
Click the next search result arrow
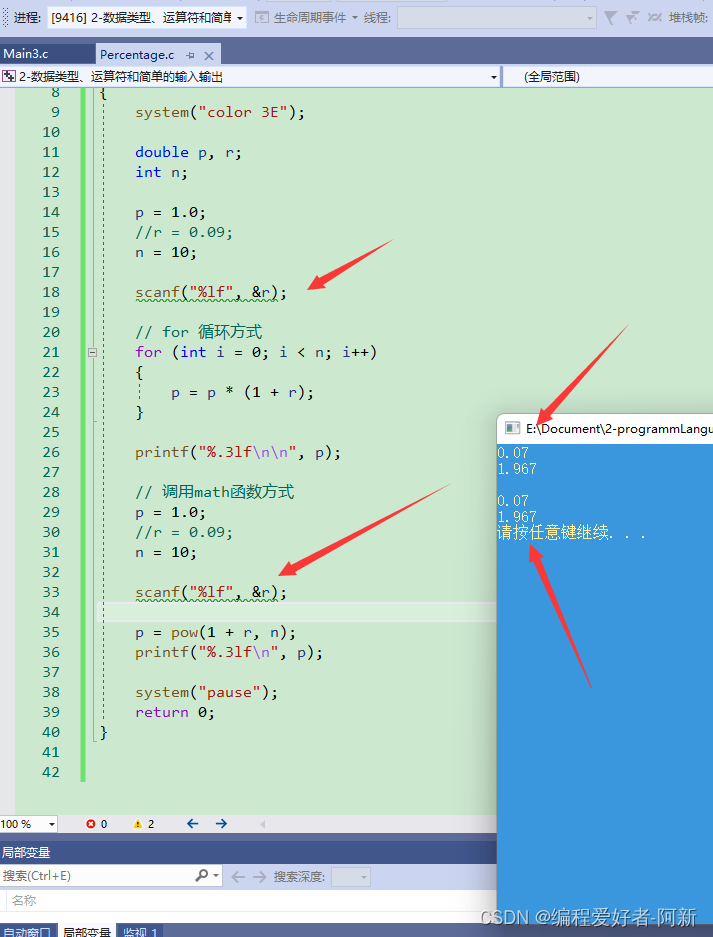259,877
